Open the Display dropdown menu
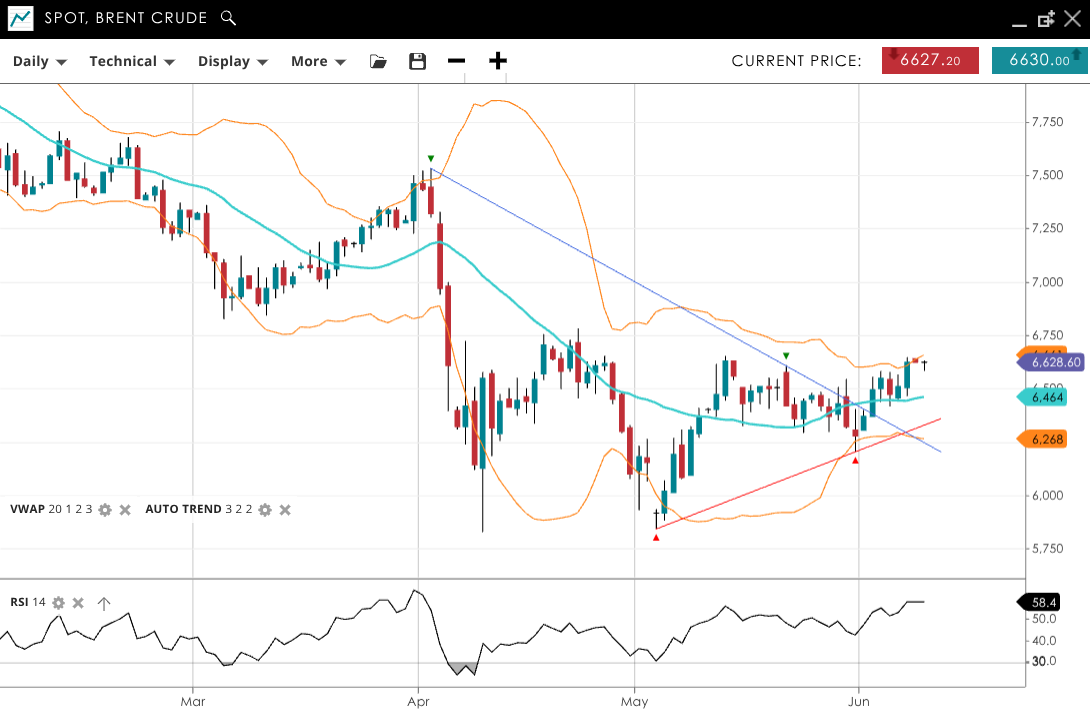 (x=233, y=61)
